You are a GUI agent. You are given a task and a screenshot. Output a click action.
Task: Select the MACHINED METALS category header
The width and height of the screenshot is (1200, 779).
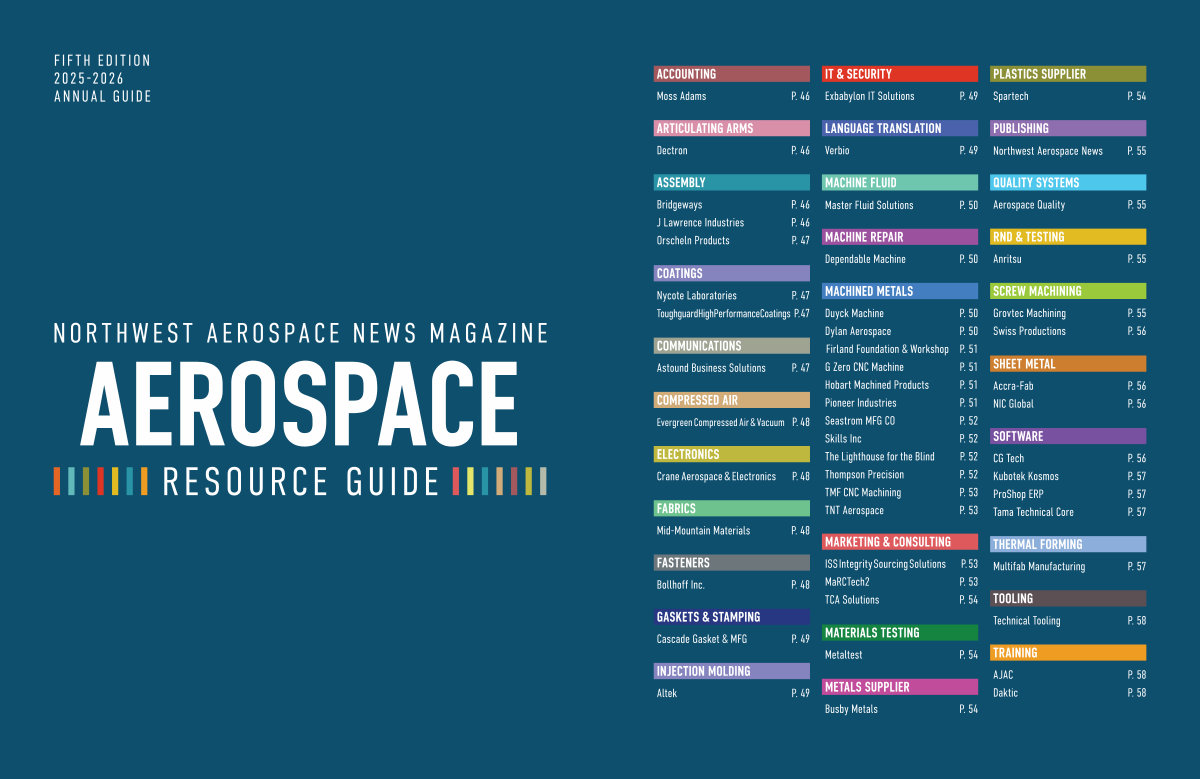click(899, 292)
